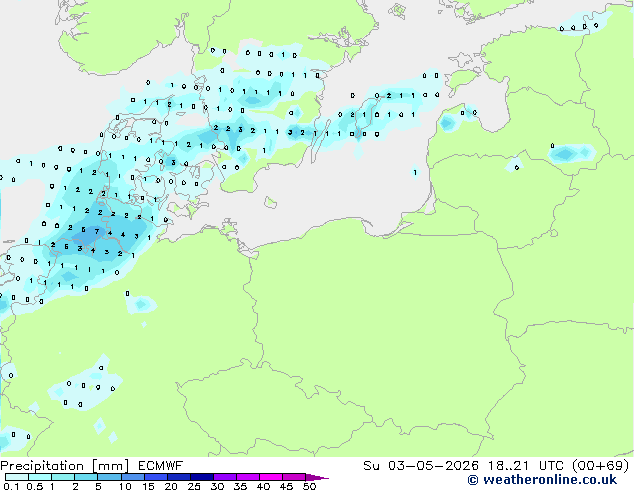This screenshot has height=490, width=634.
Task: Click the lightest 0.1–0.5 mm legend swatch
Action: (17, 477)
